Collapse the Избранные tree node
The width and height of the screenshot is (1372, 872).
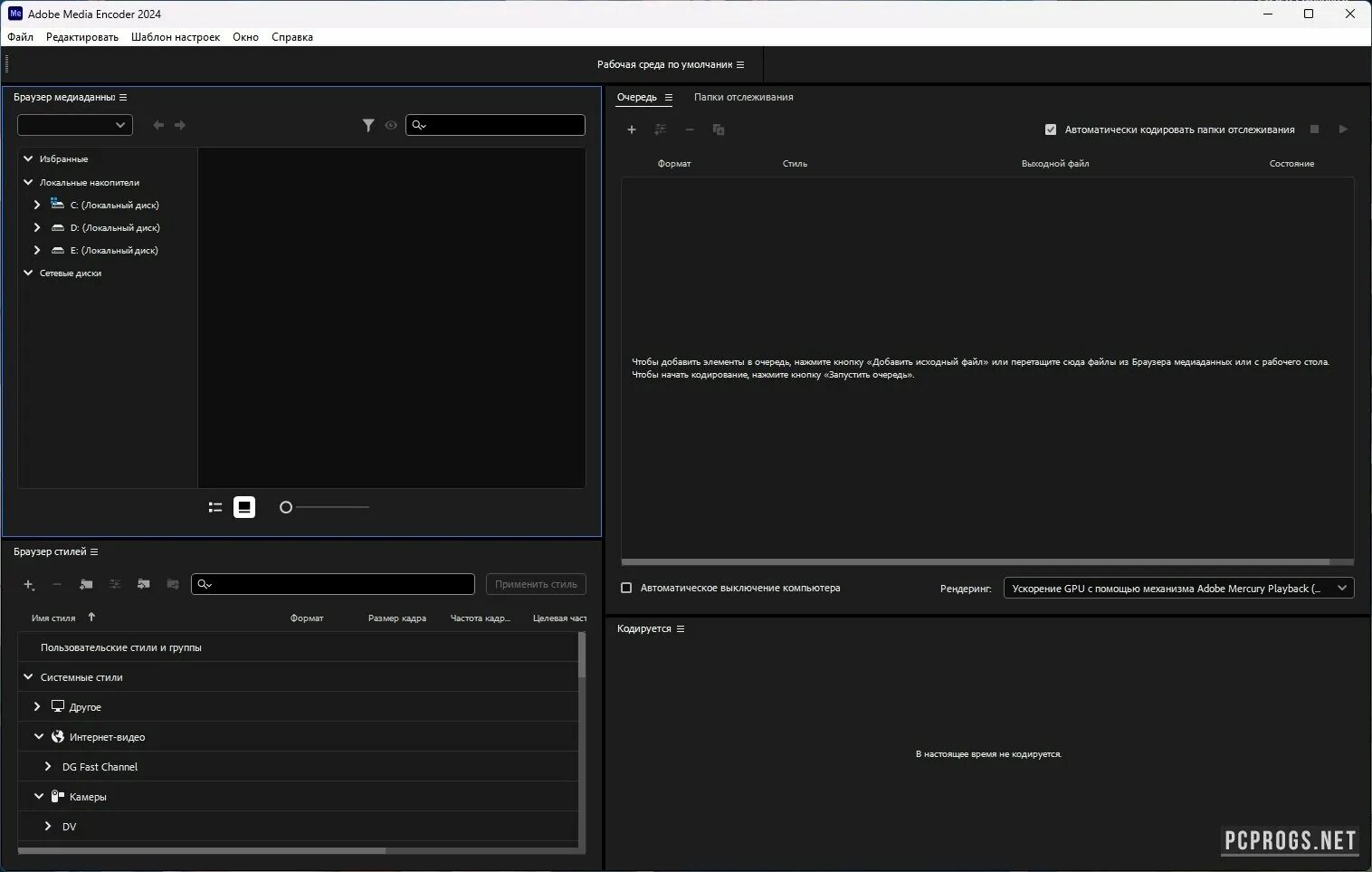click(x=28, y=158)
